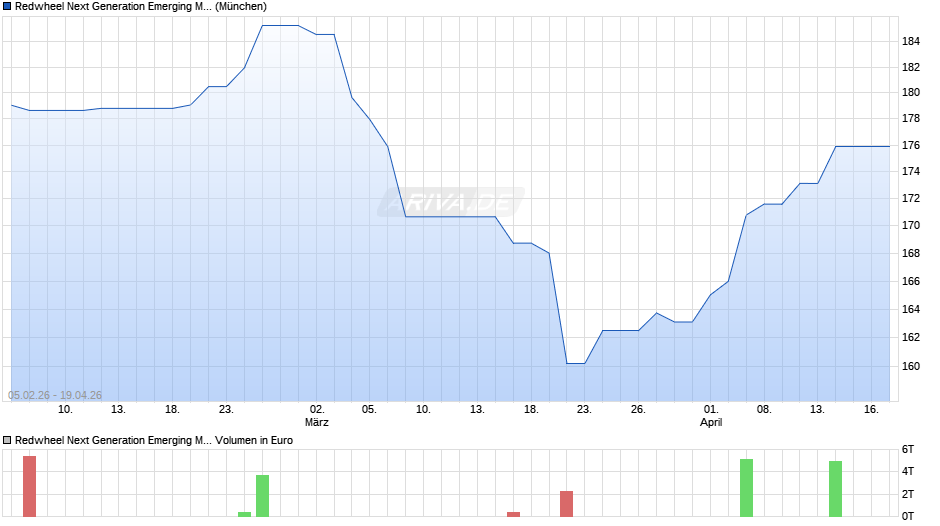Viewport: 940px width, 526px height.
Task: Click the '05.' March date axis label
Action: coord(369,410)
